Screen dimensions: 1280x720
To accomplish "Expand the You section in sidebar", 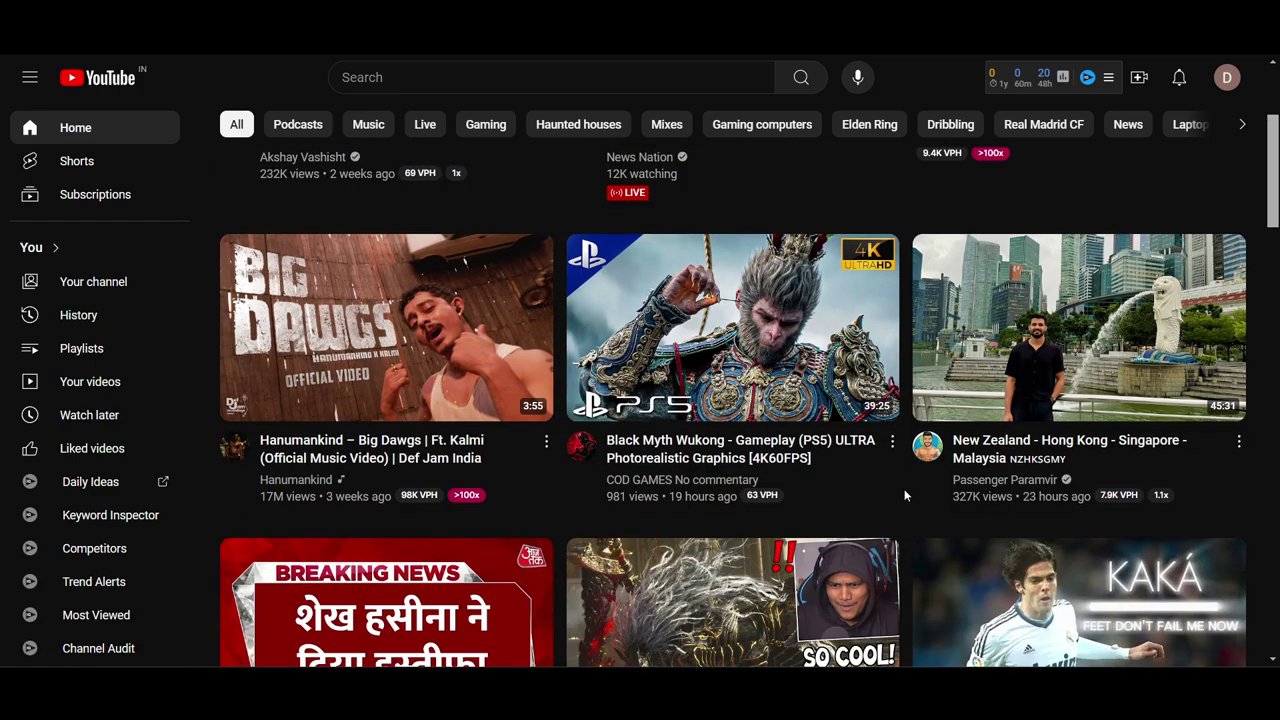I will (x=55, y=247).
